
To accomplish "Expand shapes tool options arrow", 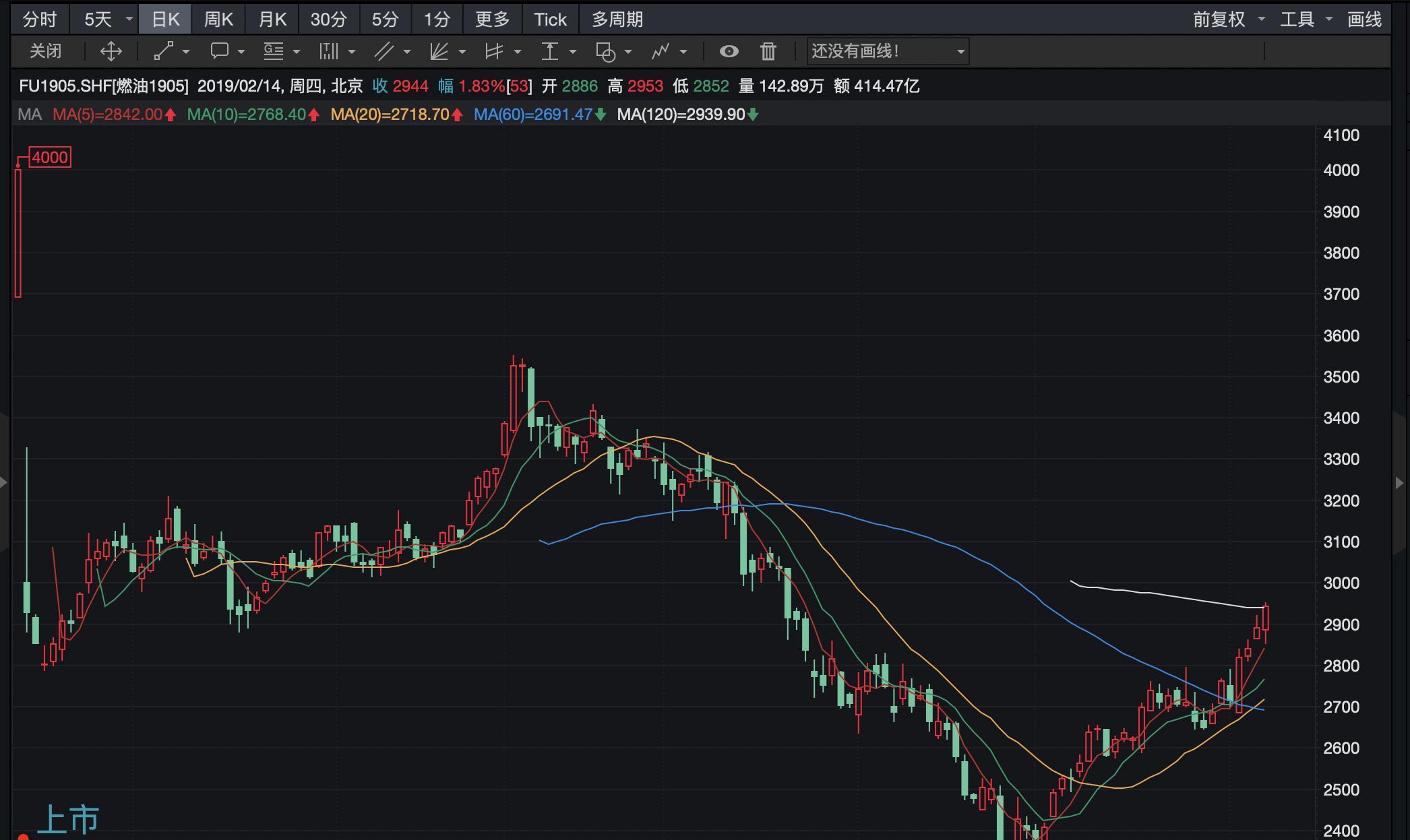I will [x=628, y=51].
